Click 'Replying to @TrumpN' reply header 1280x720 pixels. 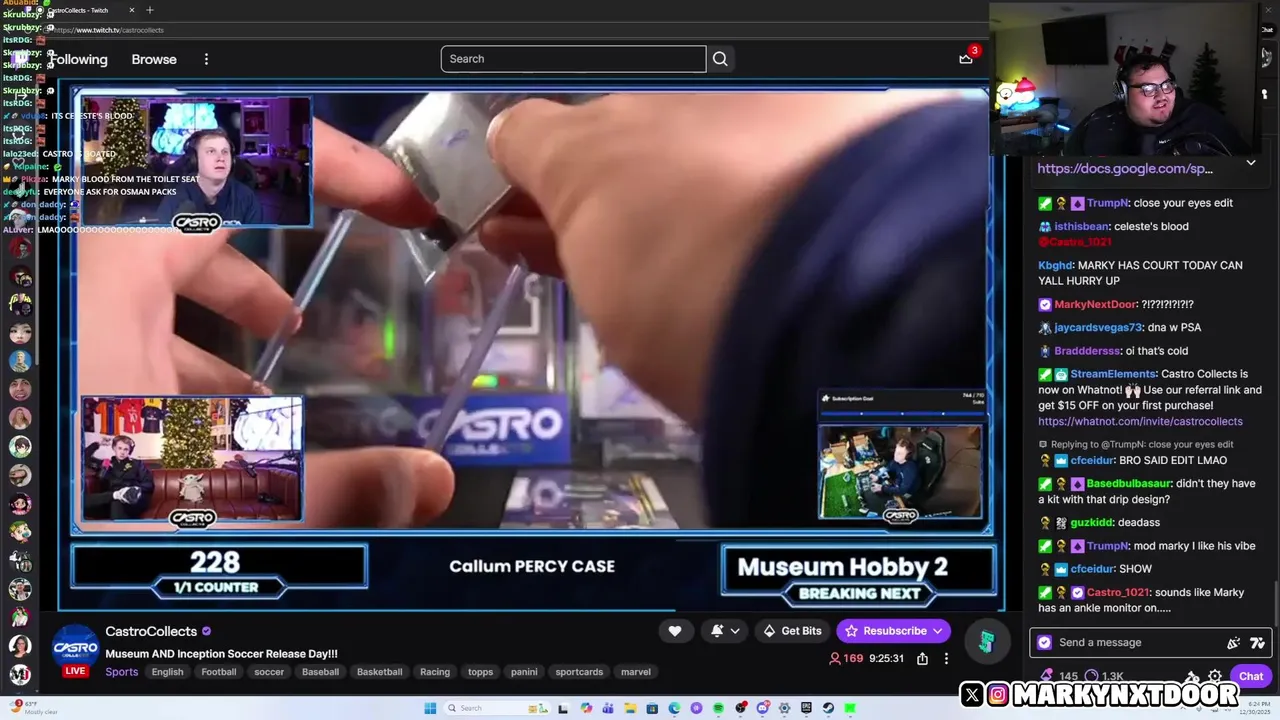(x=1135, y=444)
